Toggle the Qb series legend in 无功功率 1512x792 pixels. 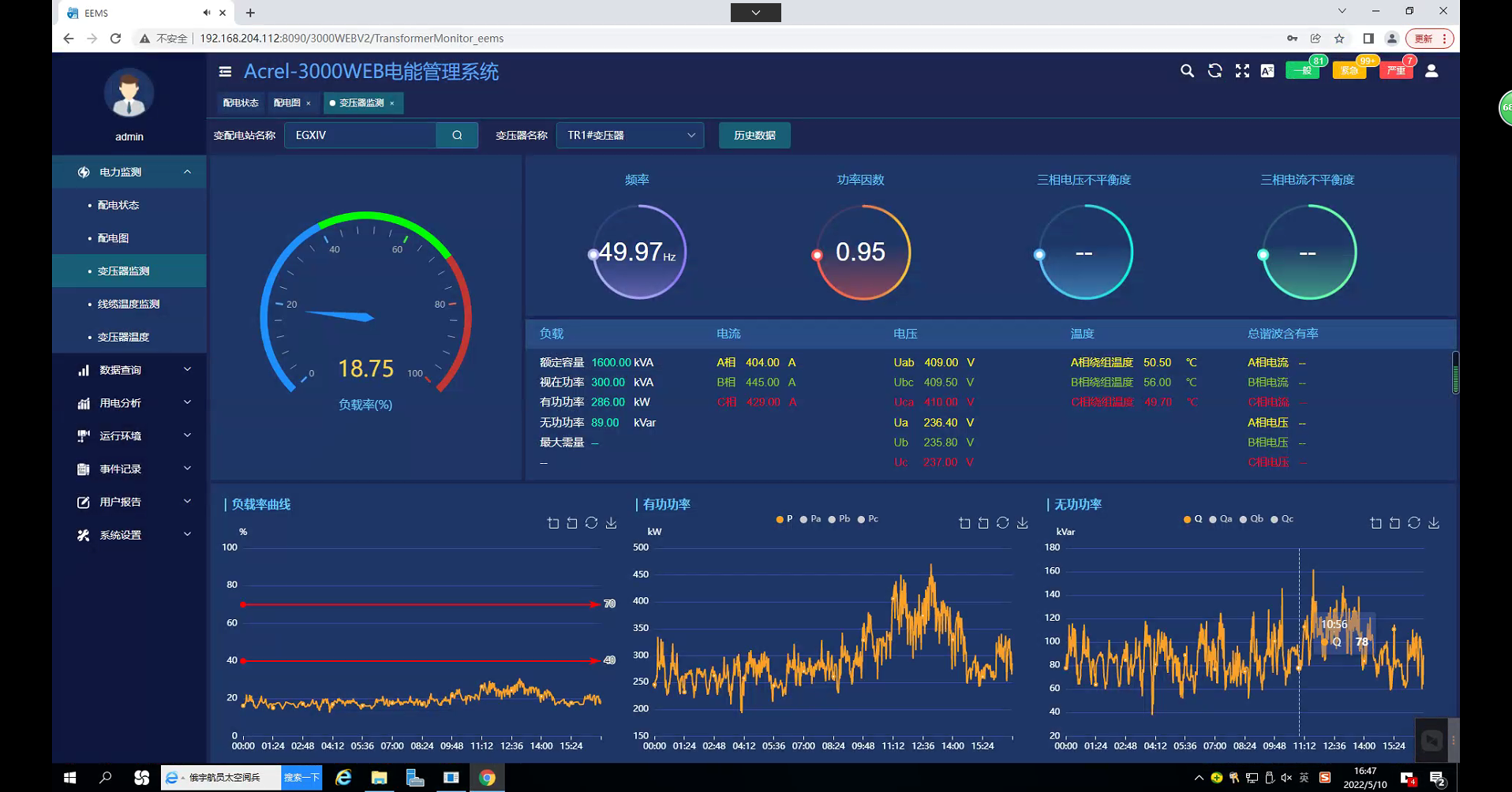click(x=1251, y=519)
